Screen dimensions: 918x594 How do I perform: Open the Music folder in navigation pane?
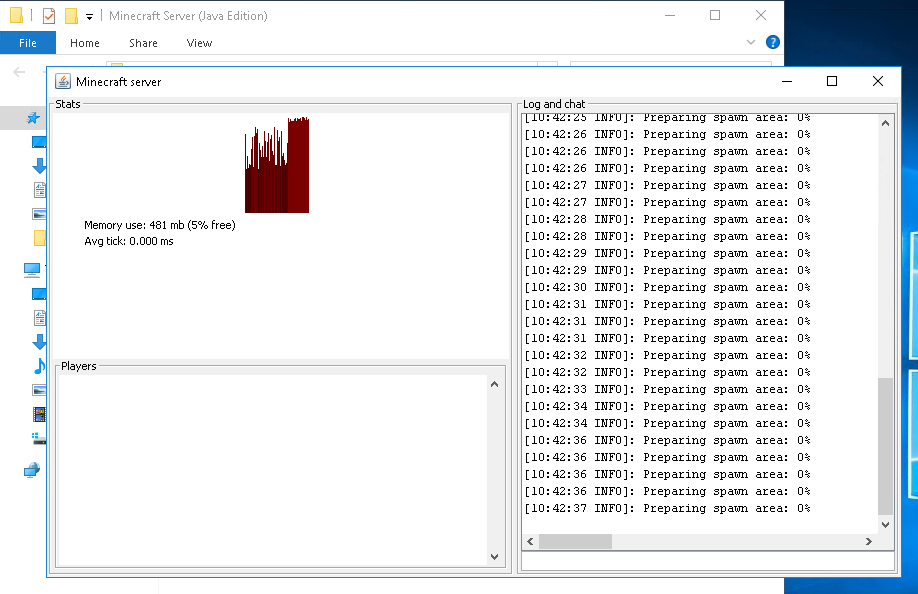39,365
